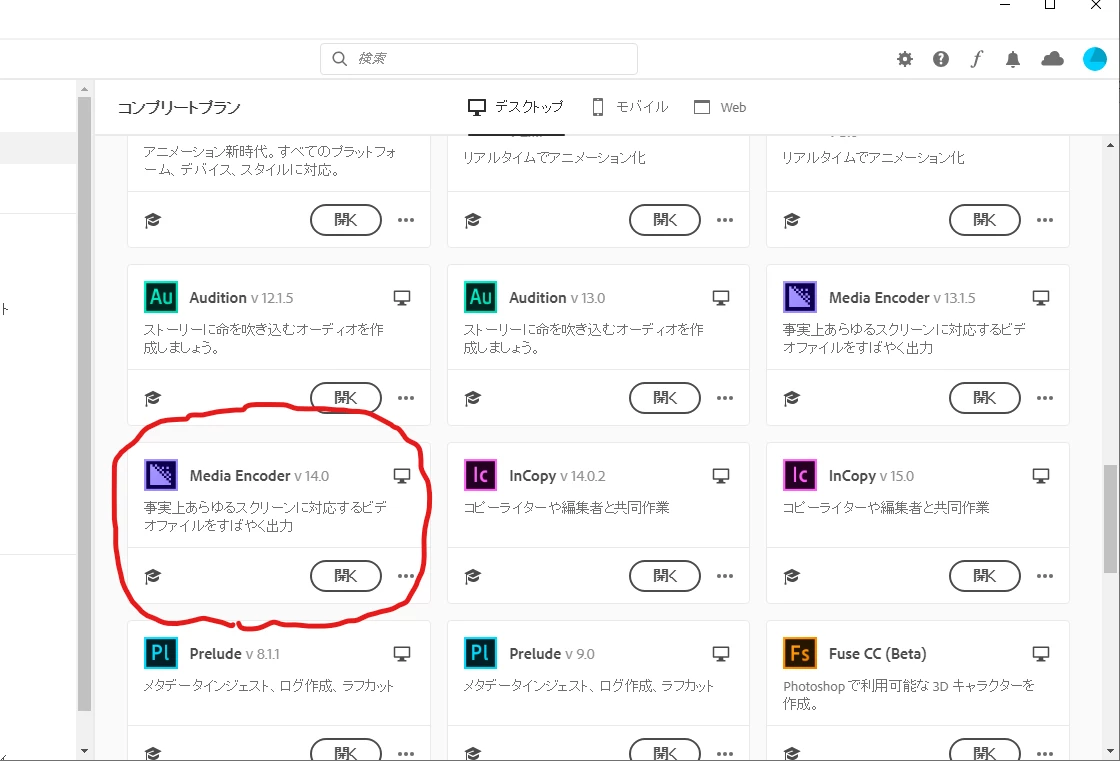The image size is (1120, 761).
Task: Click the Media Encoder v 13.1.5 app icon
Action: [800, 297]
